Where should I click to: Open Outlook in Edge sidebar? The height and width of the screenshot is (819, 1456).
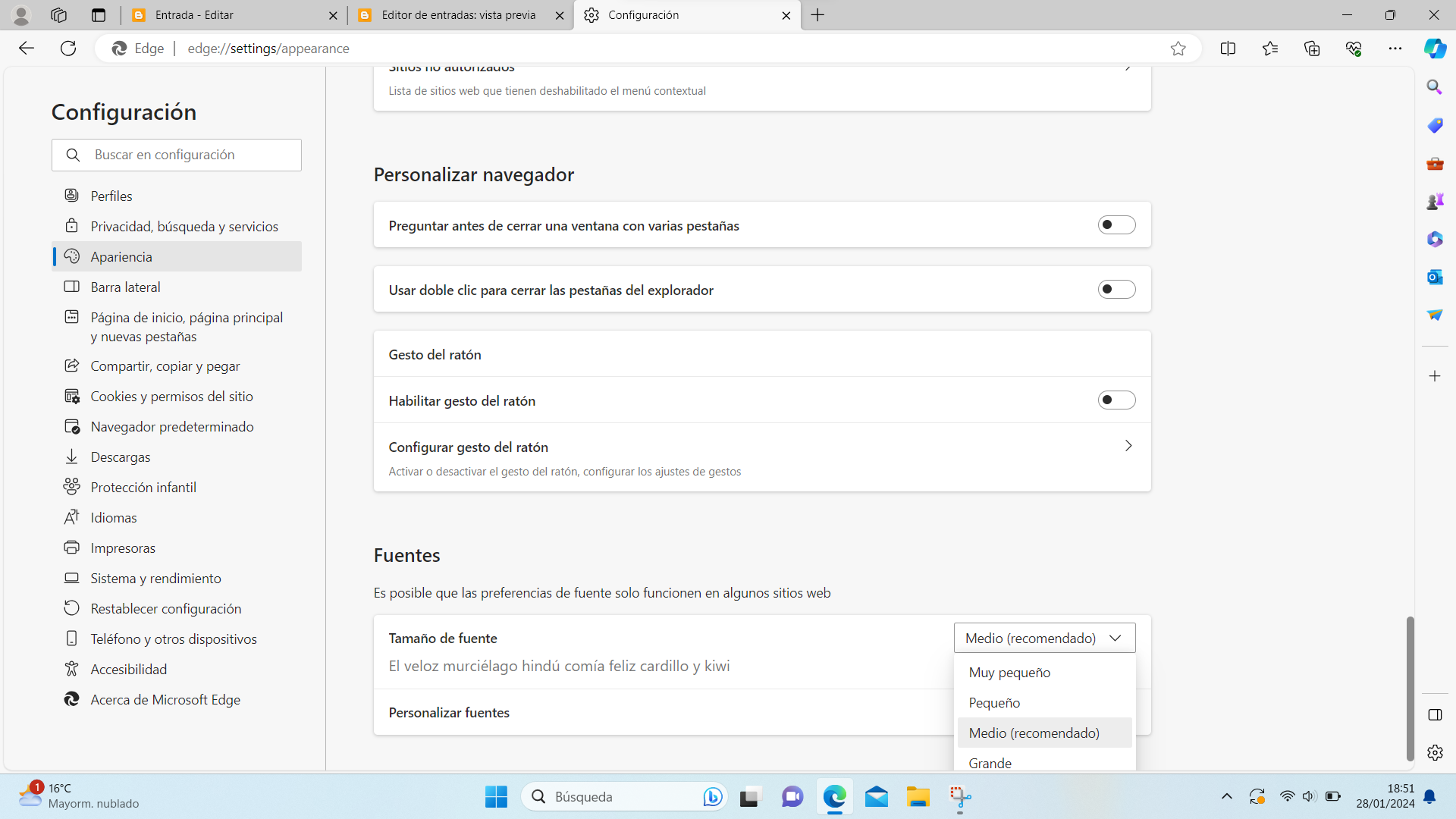pyautogui.click(x=1434, y=277)
